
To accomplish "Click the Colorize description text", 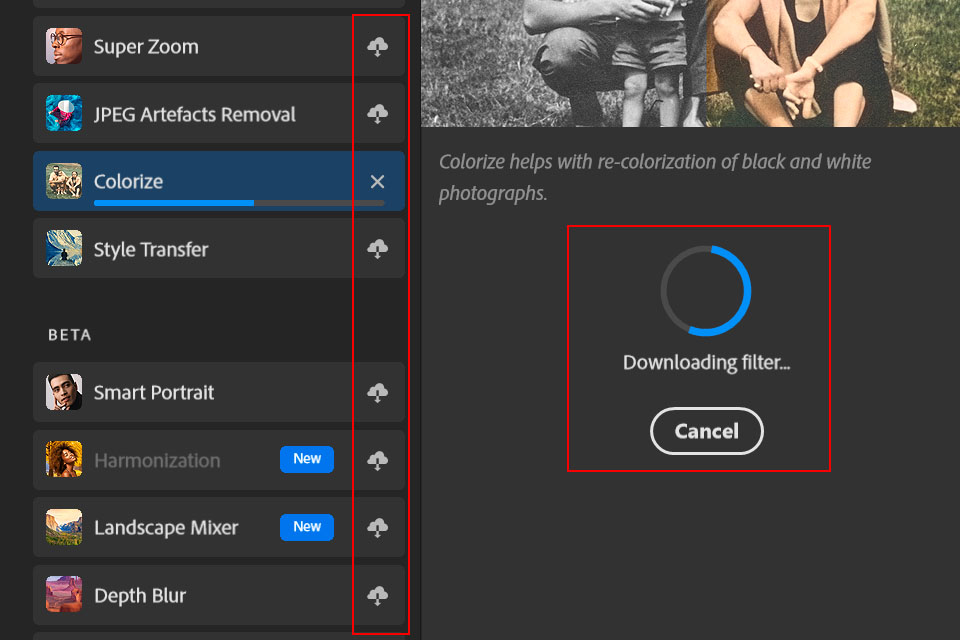I will click(655, 178).
